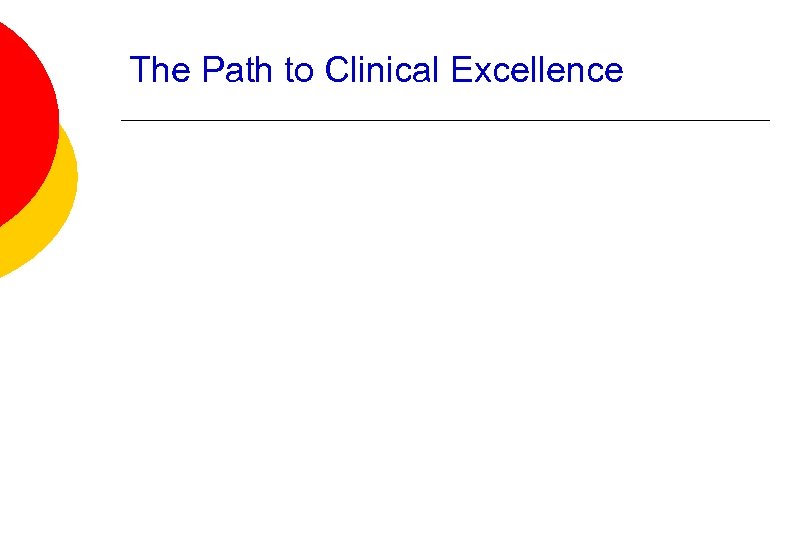
Task: Click the slide title text
Action: [x=376, y=70]
